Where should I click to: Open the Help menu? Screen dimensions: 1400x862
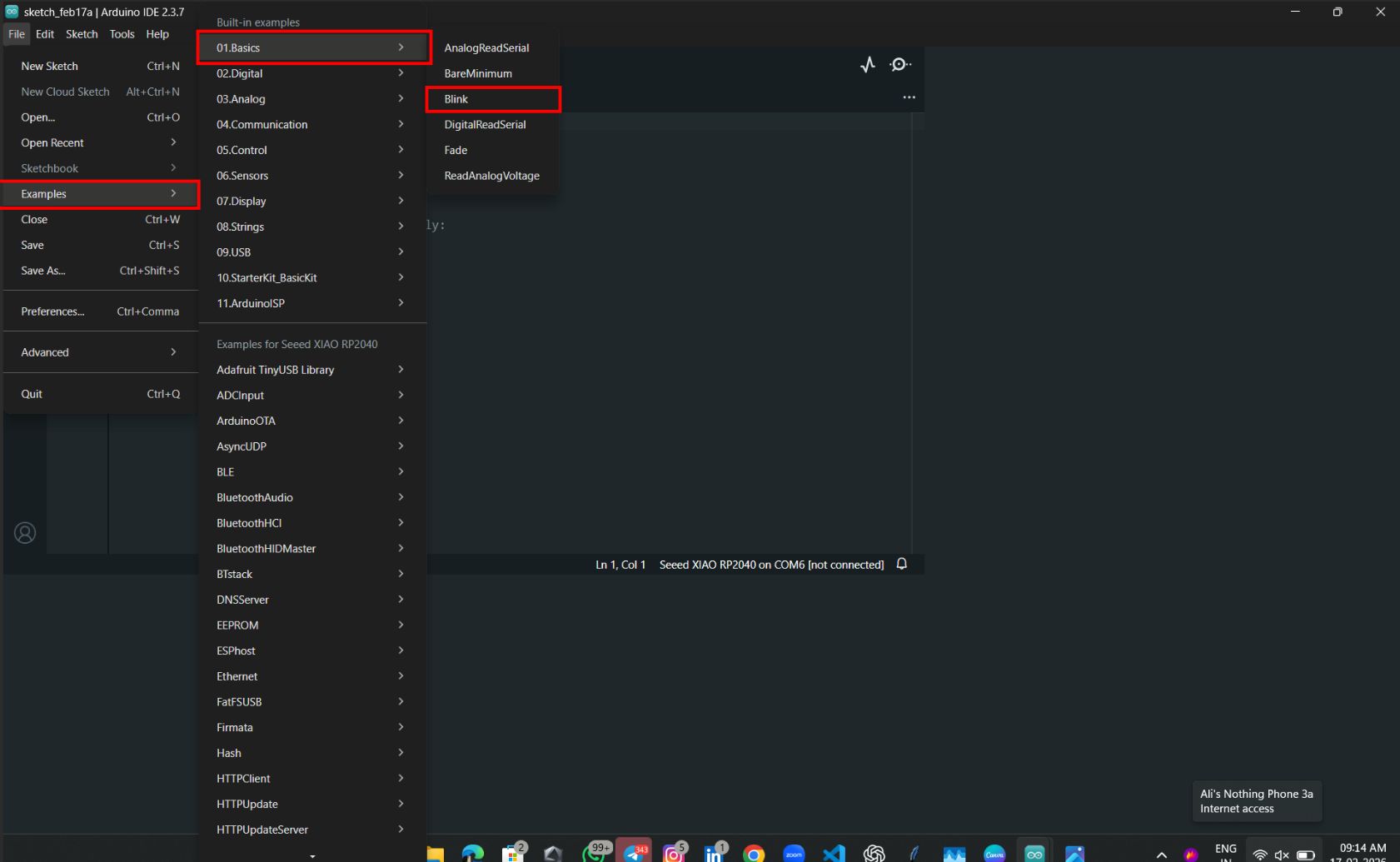click(x=157, y=34)
